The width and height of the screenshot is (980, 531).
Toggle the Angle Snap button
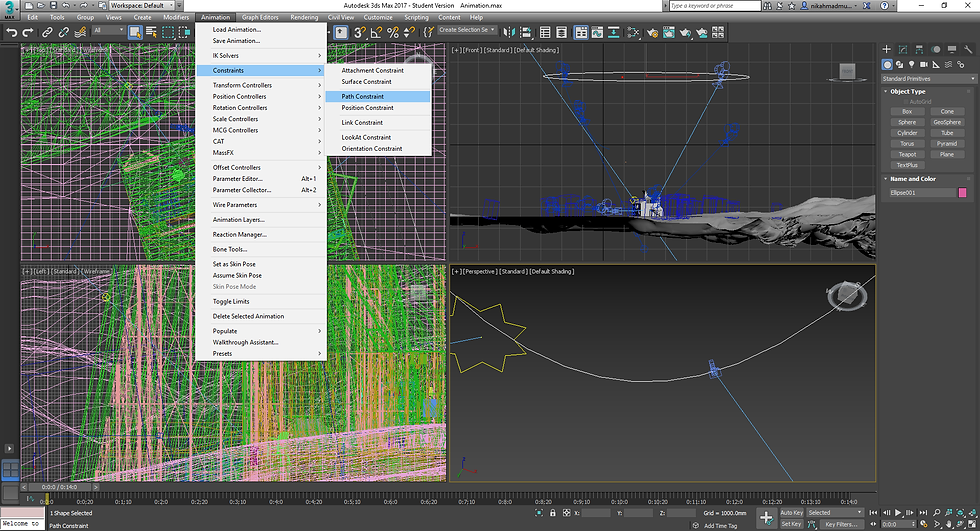(x=376, y=32)
